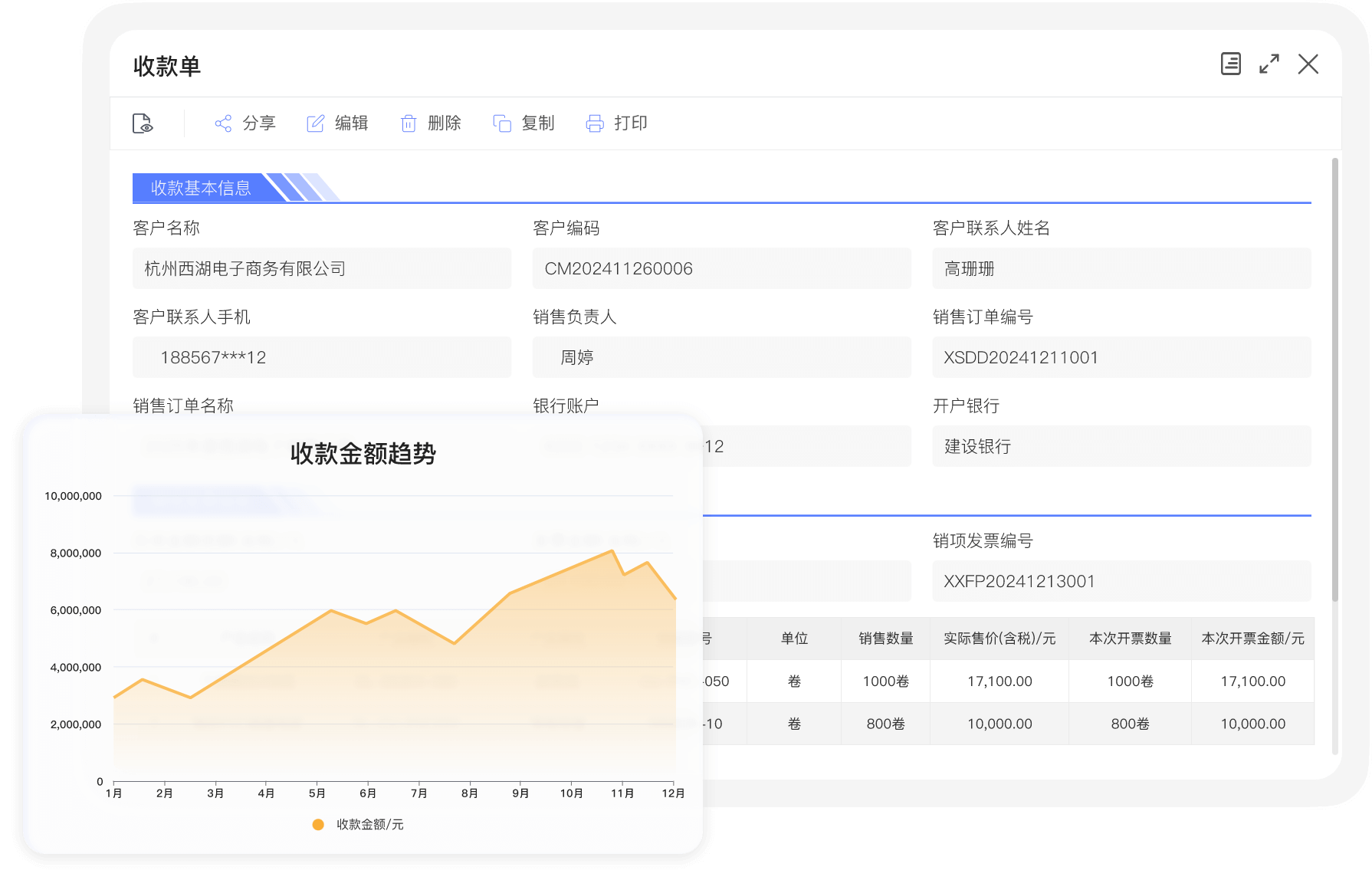
Task: Expand the dialog to full screen
Action: click(1269, 64)
